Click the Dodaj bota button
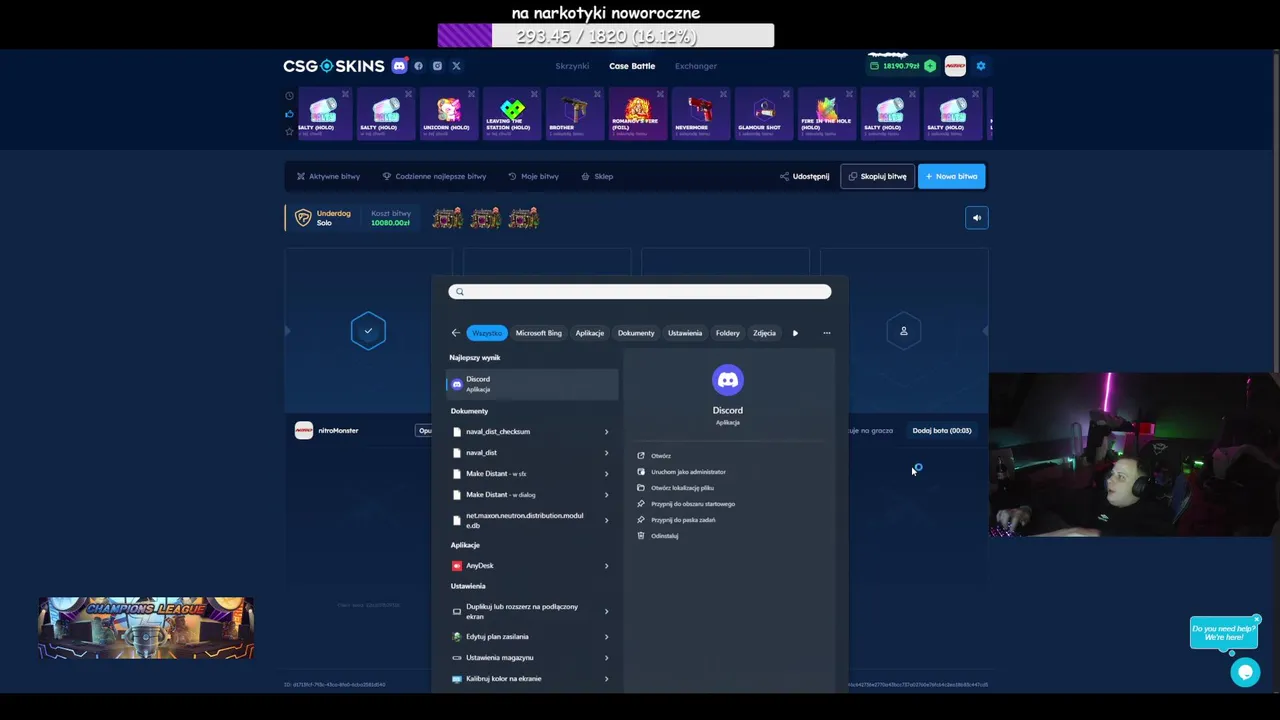This screenshot has height=720, width=1280. pyautogui.click(x=942, y=430)
